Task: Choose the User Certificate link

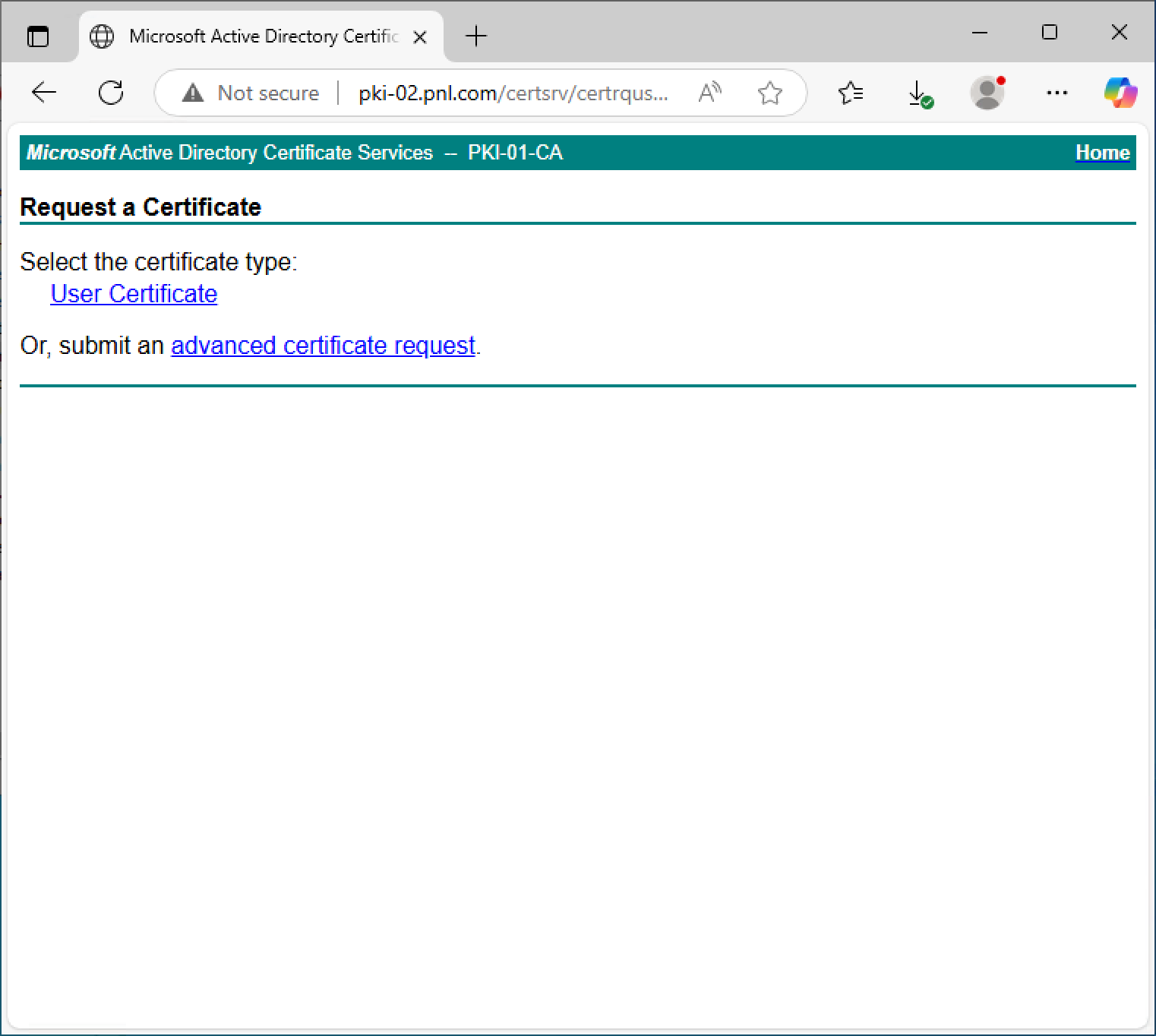Action: point(134,294)
